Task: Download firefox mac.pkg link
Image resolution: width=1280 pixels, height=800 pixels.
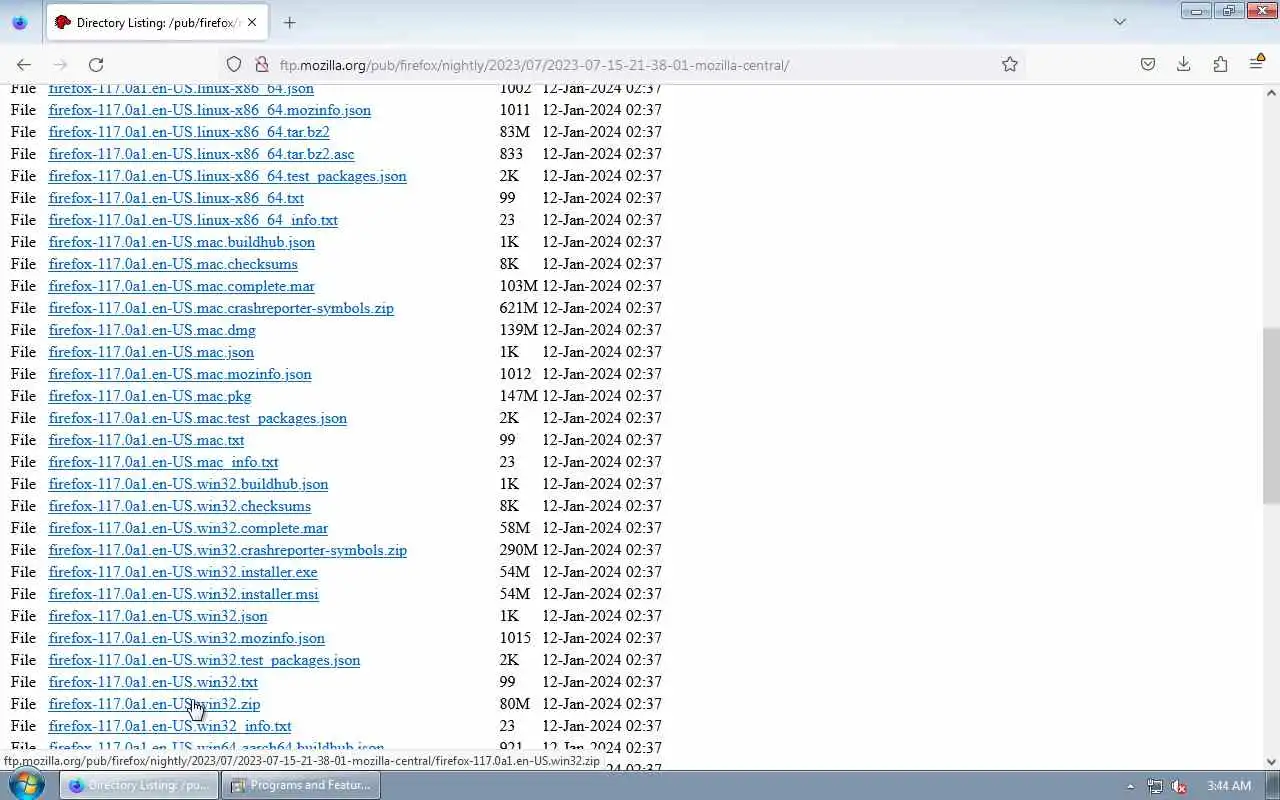Action: point(150,396)
